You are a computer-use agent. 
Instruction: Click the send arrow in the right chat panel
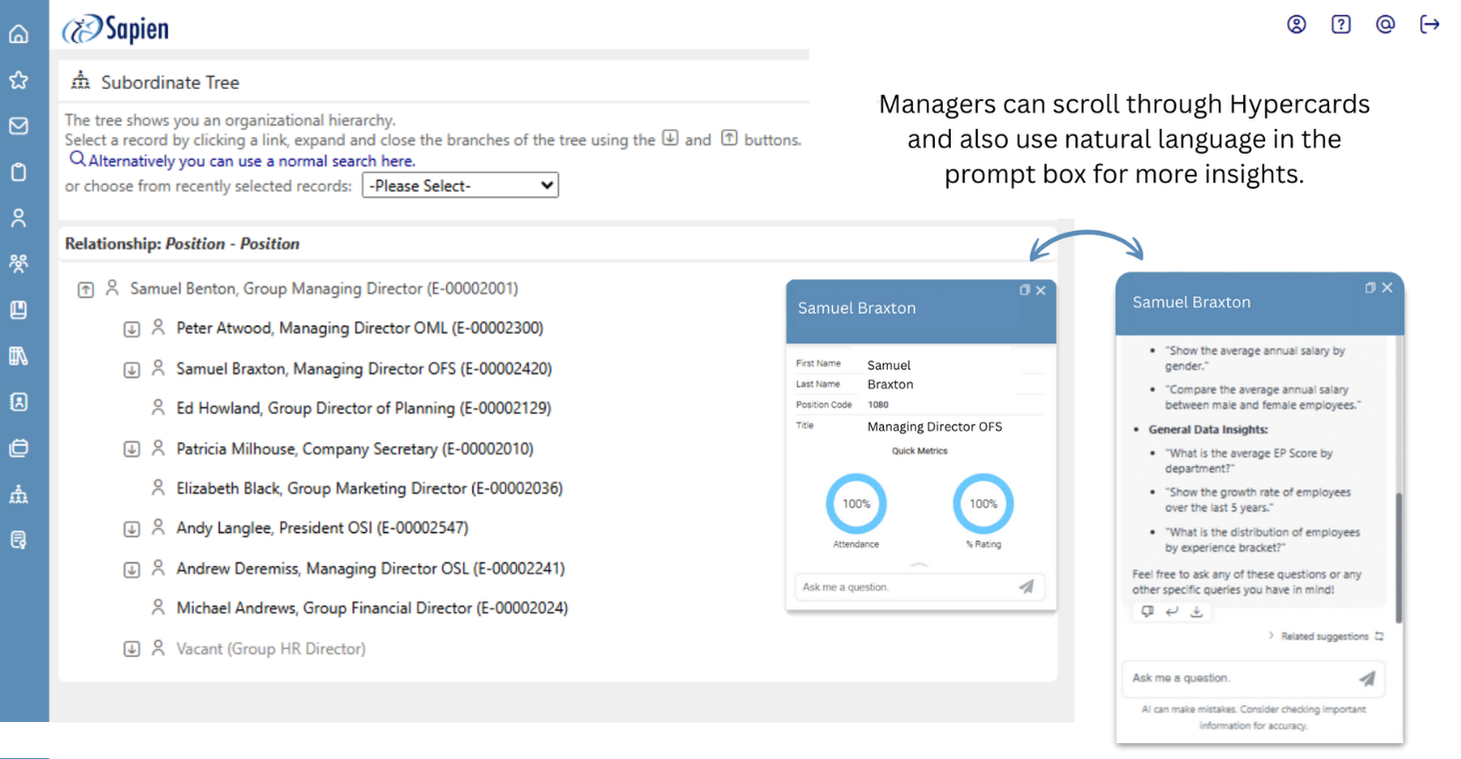[x=1366, y=678]
